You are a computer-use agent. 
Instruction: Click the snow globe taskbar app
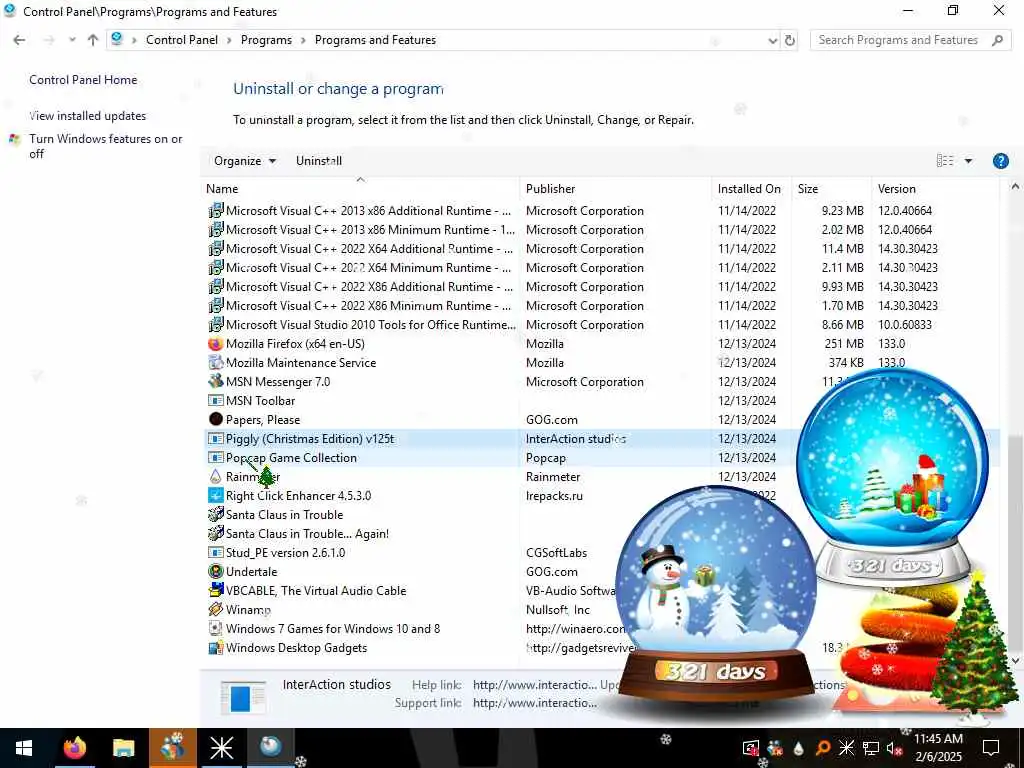coord(270,748)
